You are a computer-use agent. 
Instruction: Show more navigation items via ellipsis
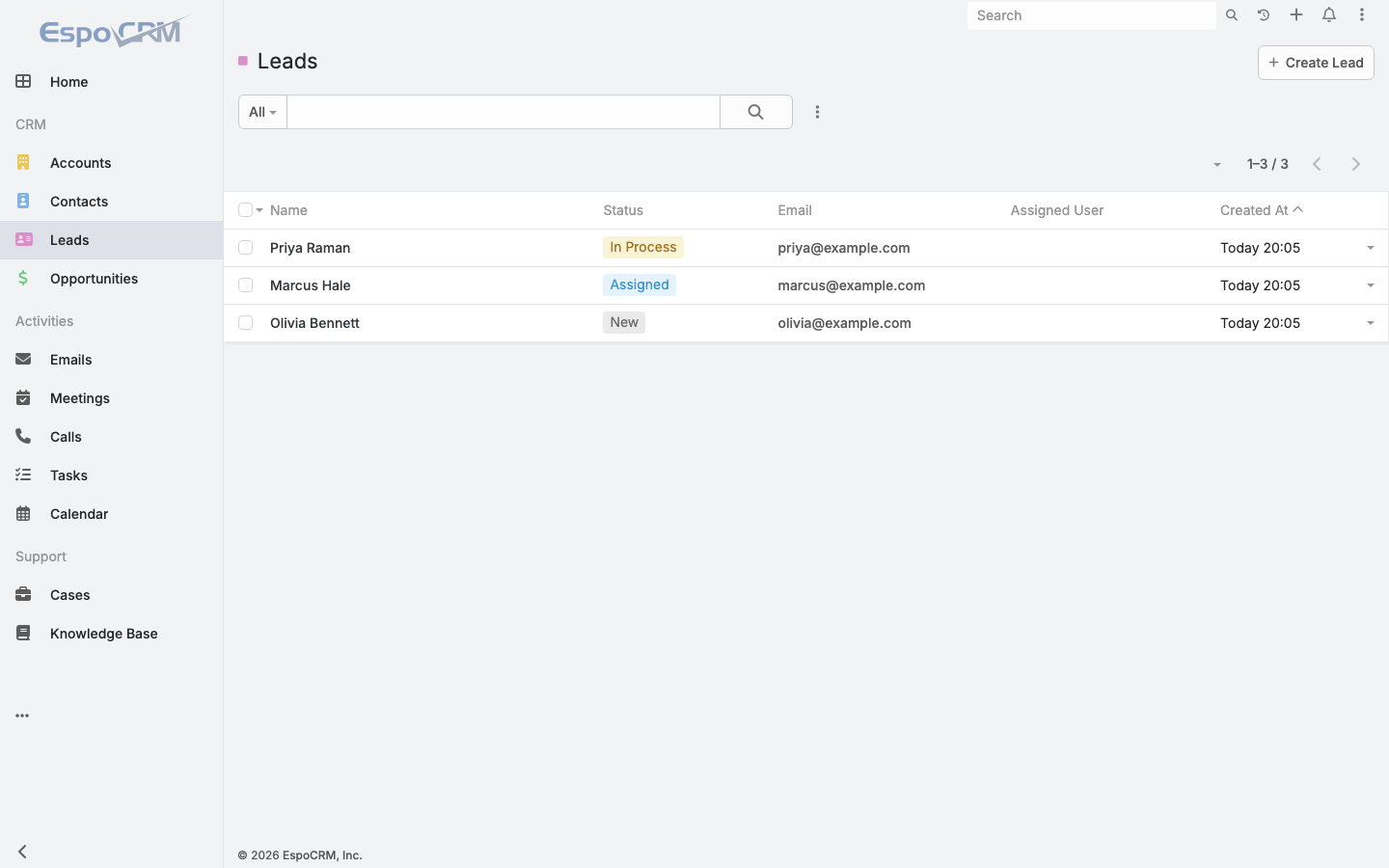point(22,716)
